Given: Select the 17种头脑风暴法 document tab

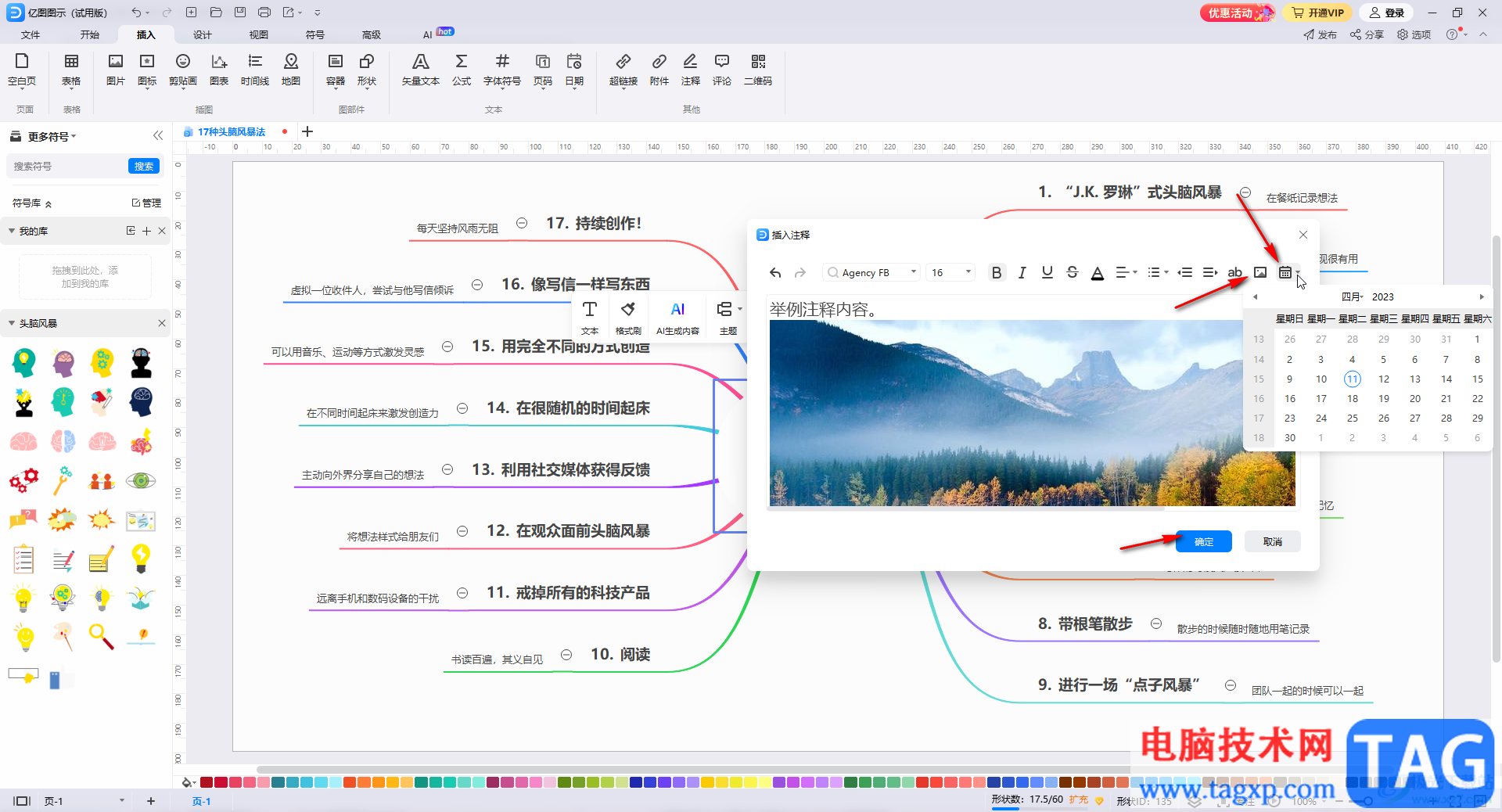Looking at the screenshot, I should (231, 131).
